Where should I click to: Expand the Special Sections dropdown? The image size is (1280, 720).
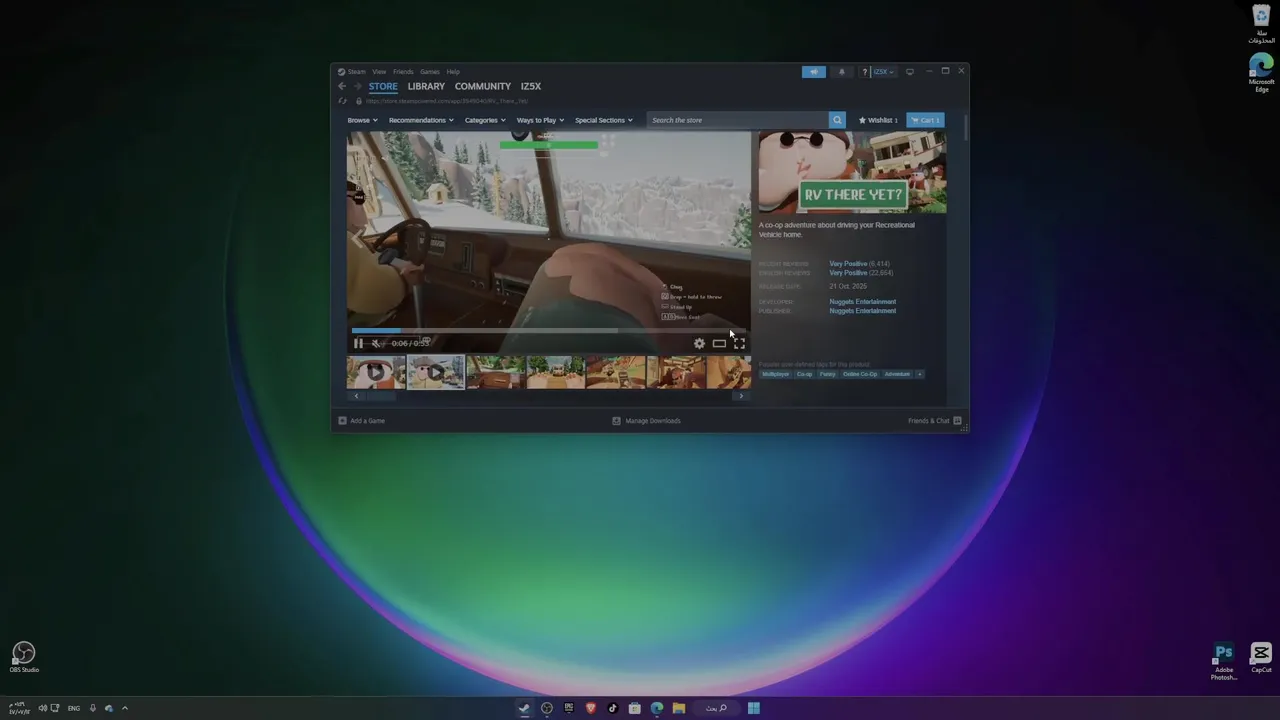click(x=604, y=120)
